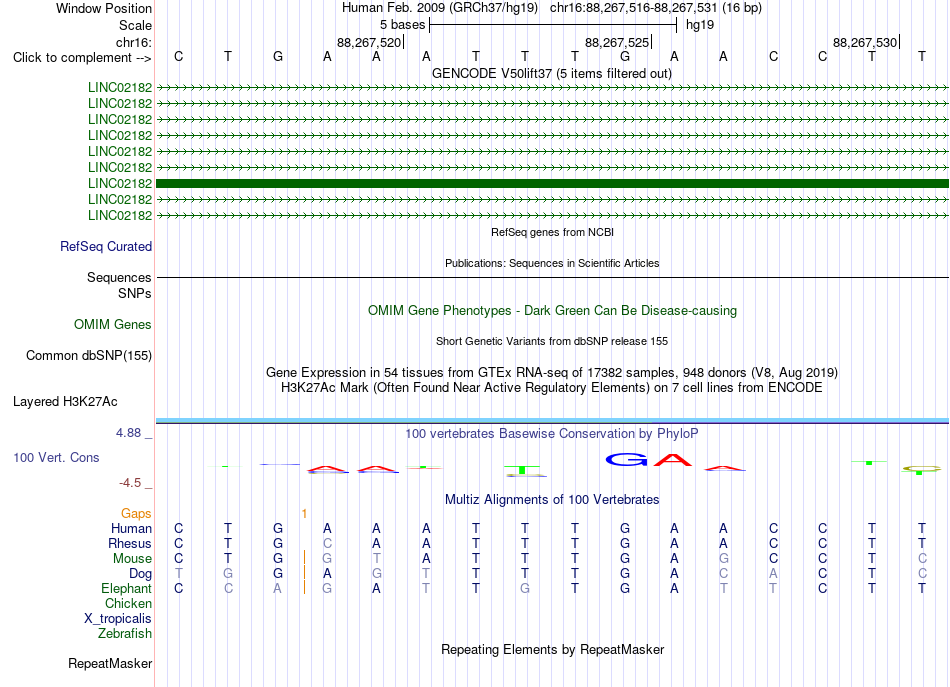950x687 pixels.
Task: Click the light-blue H3K27Ac signal band
Action: click(552, 420)
